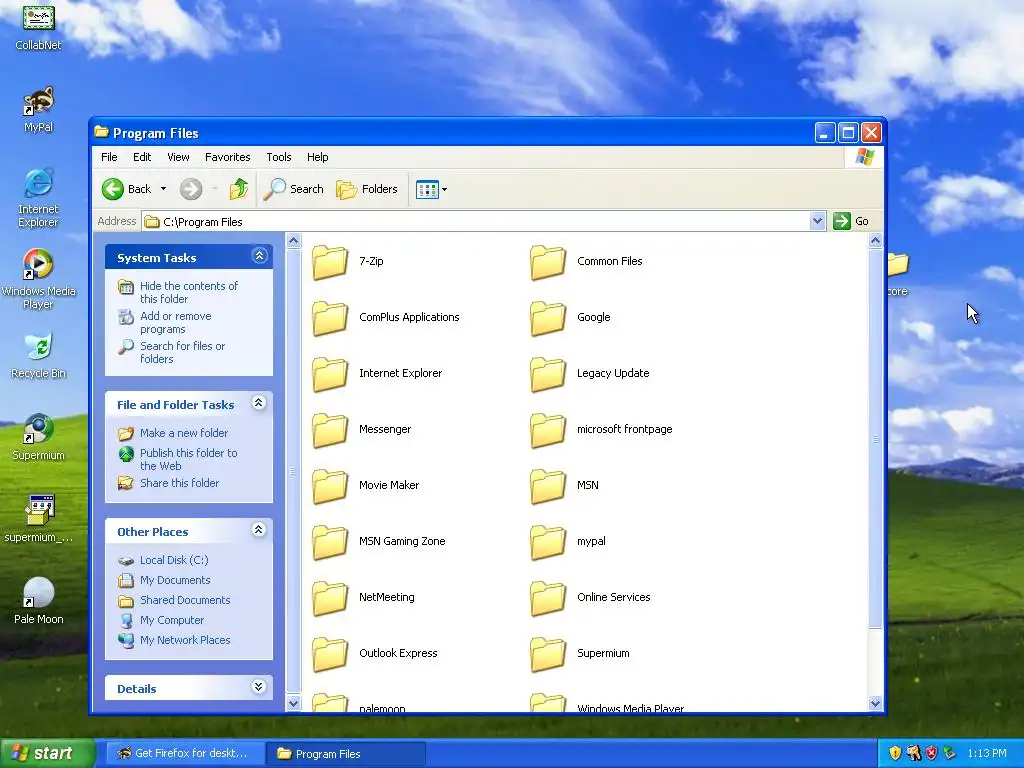Select the NetMeeting folder icon

330,598
